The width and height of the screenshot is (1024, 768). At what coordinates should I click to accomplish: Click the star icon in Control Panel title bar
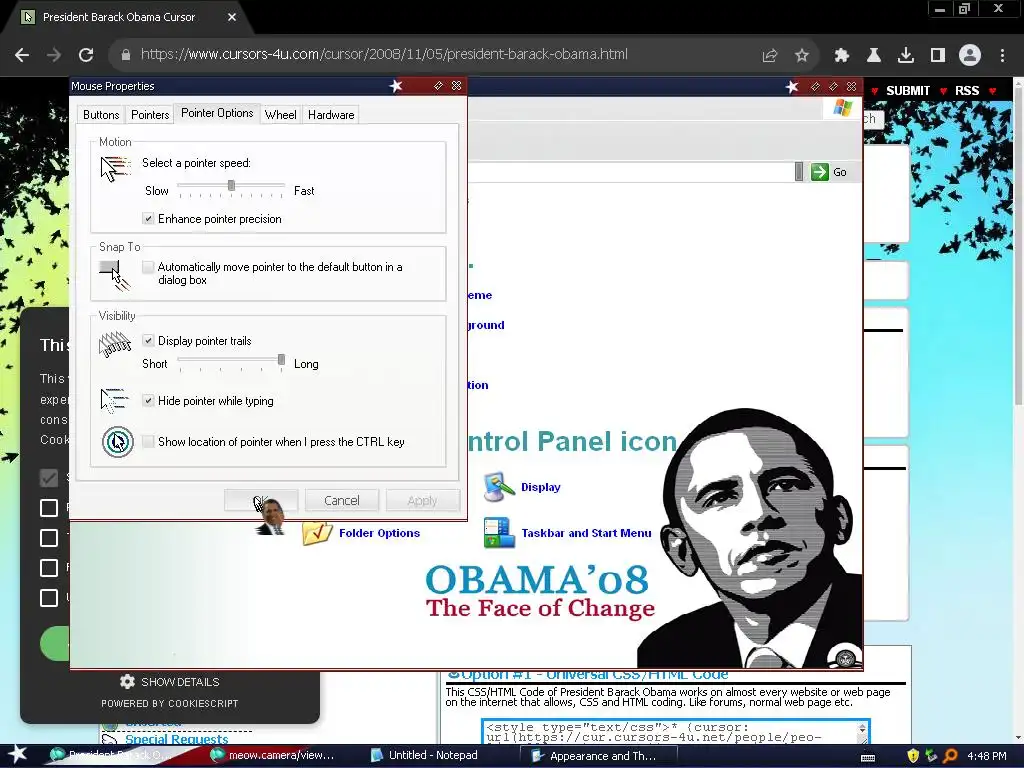(792, 86)
